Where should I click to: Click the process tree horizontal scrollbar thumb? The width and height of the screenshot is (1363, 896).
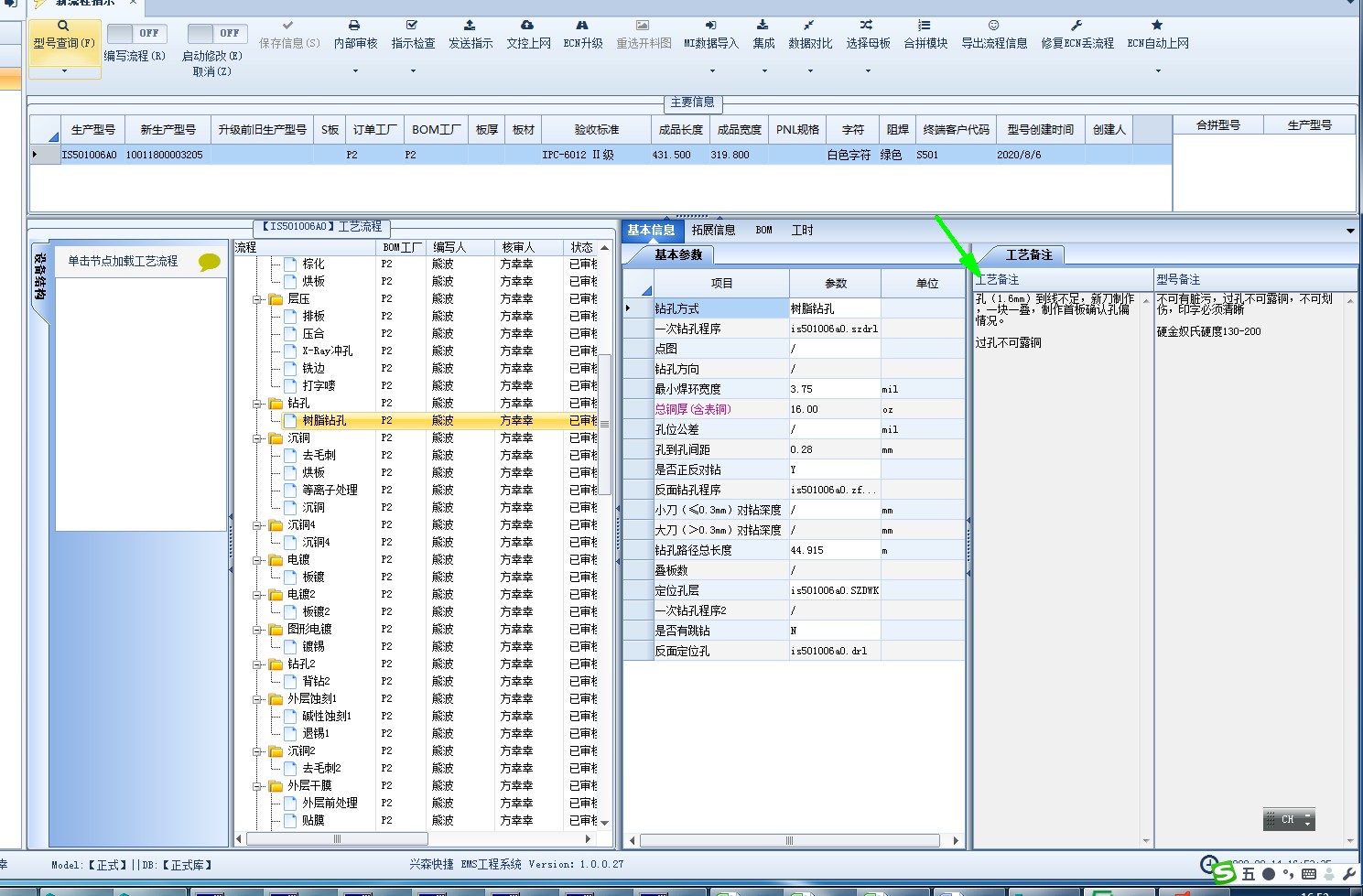(337, 839)
